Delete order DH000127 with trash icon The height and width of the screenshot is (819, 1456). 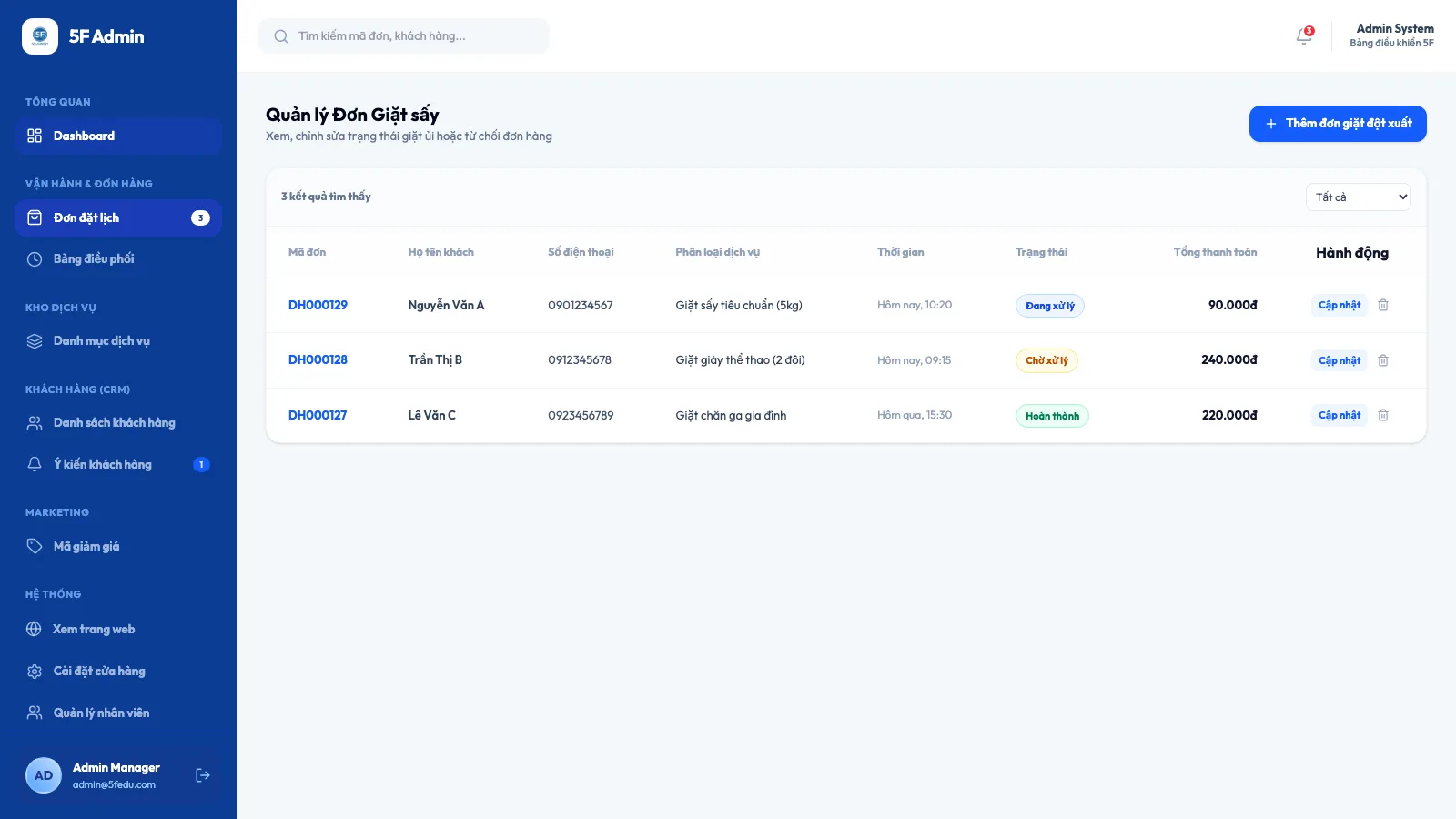[x=1383, y=415]
